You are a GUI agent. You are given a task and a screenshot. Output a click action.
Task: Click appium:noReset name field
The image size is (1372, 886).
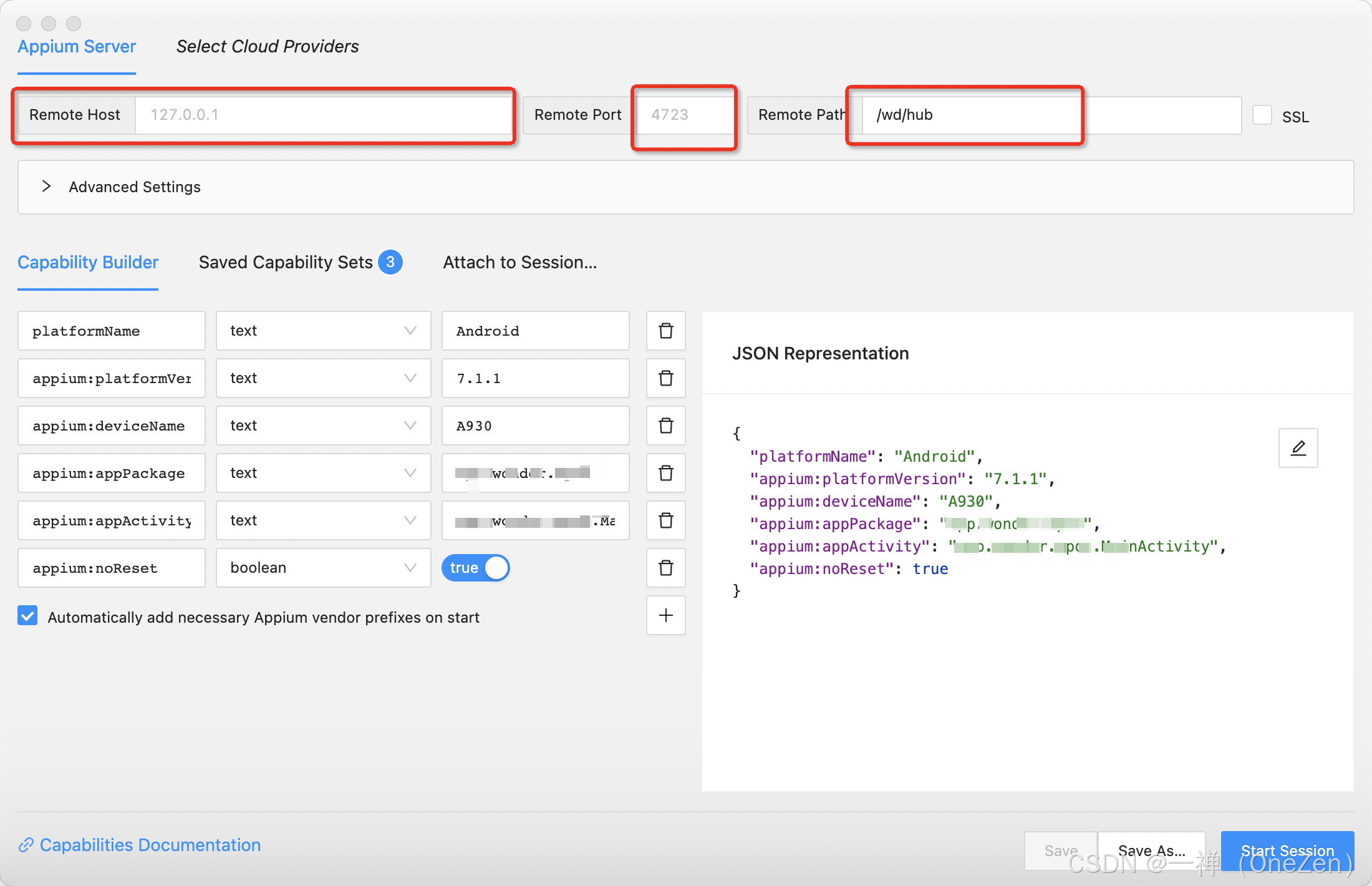[112, 568]
